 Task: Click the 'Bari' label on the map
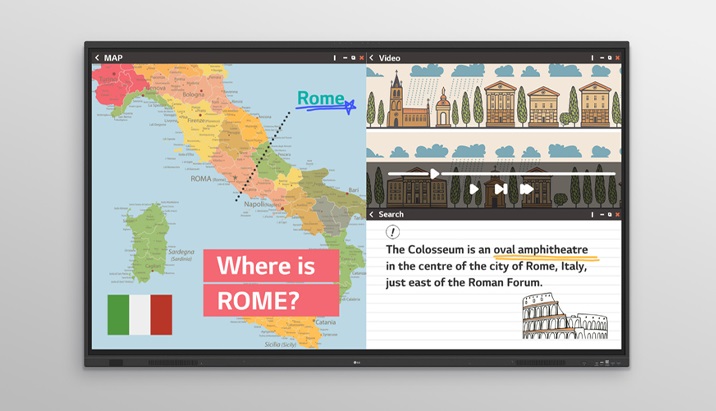tap(353, 190)
